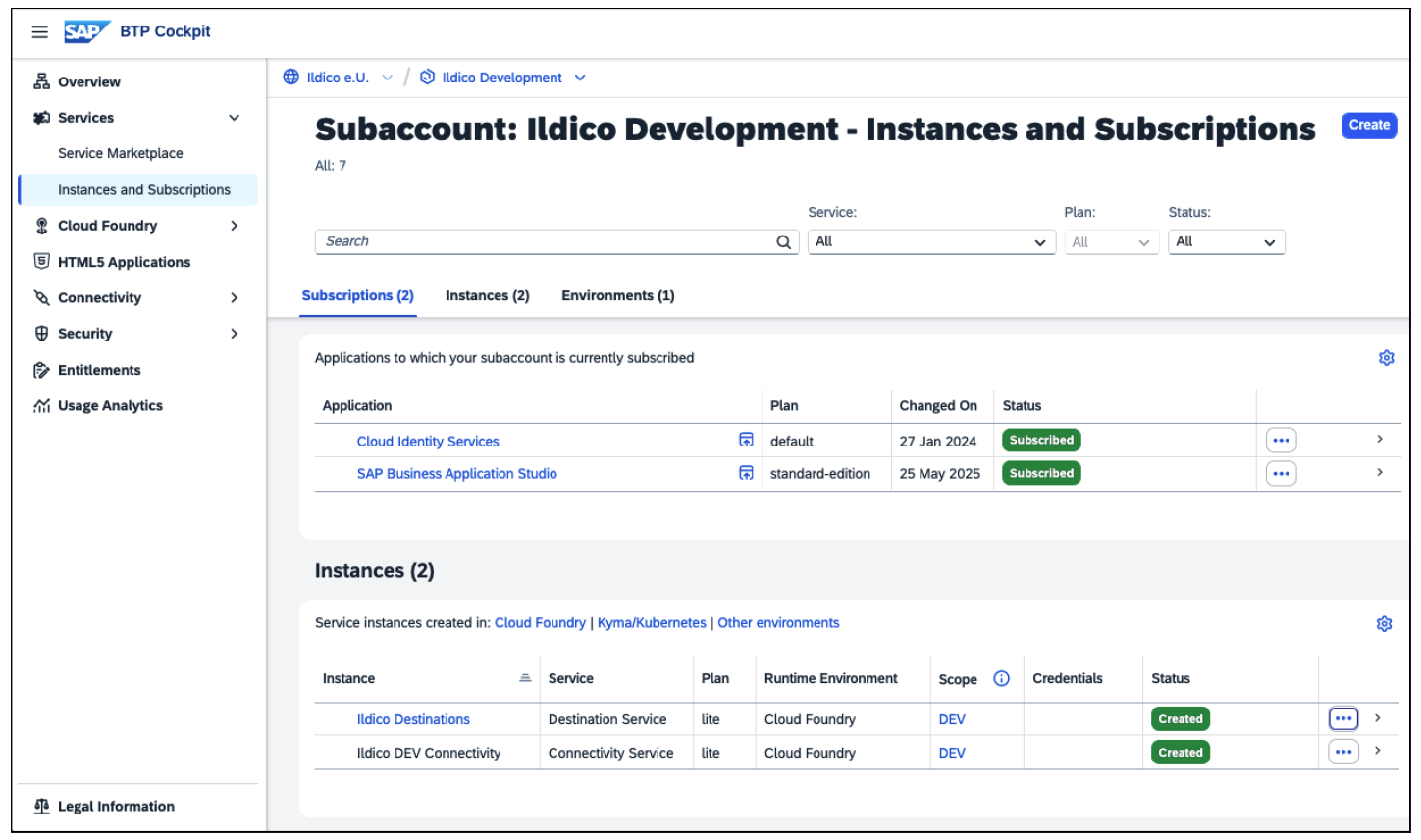This screenshot has width=1421, height=840.
Task: Open actions menu for SAP Business Application Studio
Action: (1281, 473)
